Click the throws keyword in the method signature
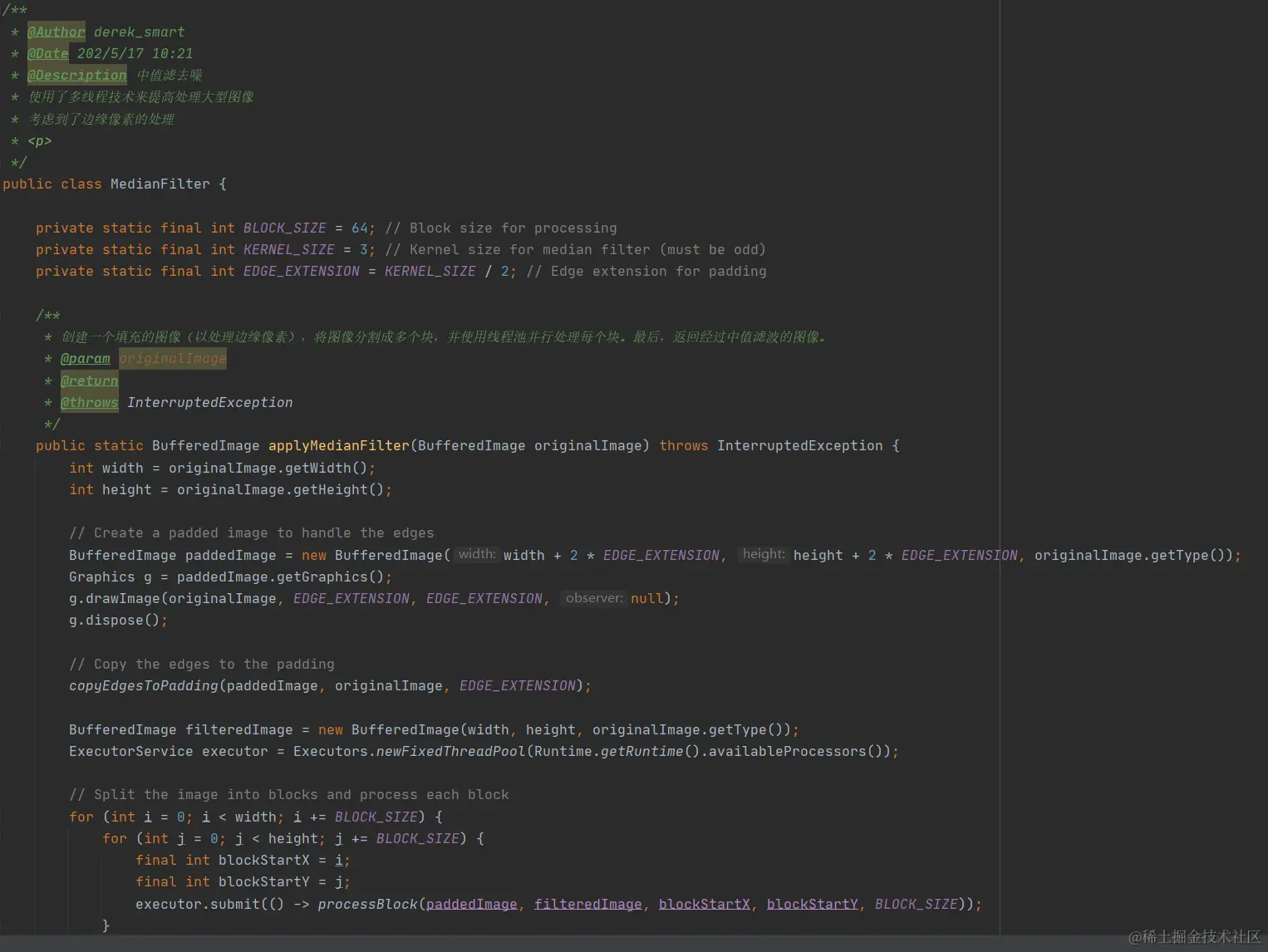The width and height of the screenshot is (1268, 952). (x=684, y=445)
